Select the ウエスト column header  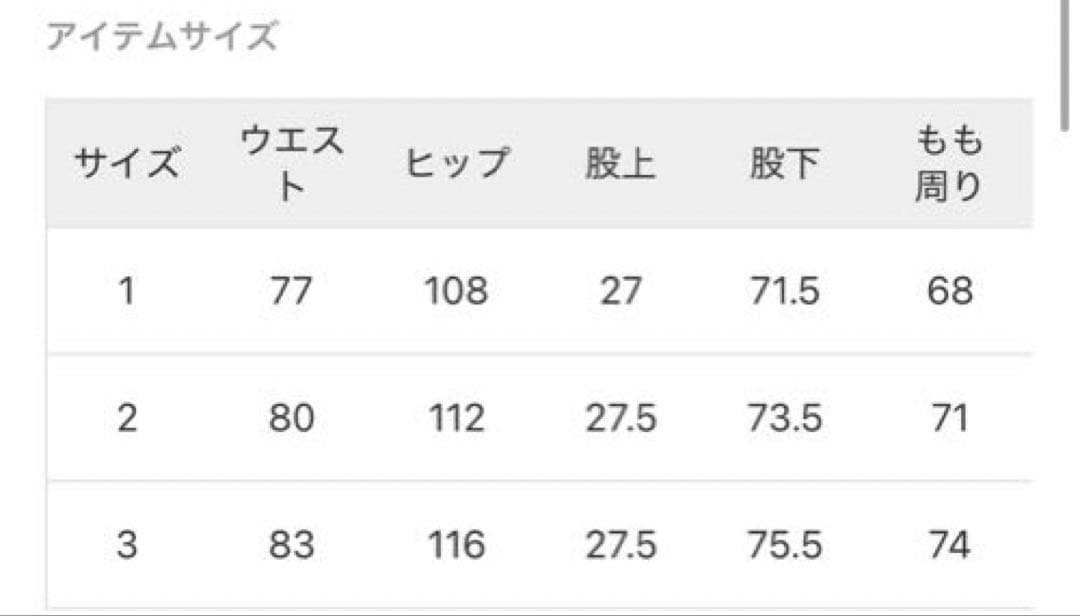click(291, 164)
